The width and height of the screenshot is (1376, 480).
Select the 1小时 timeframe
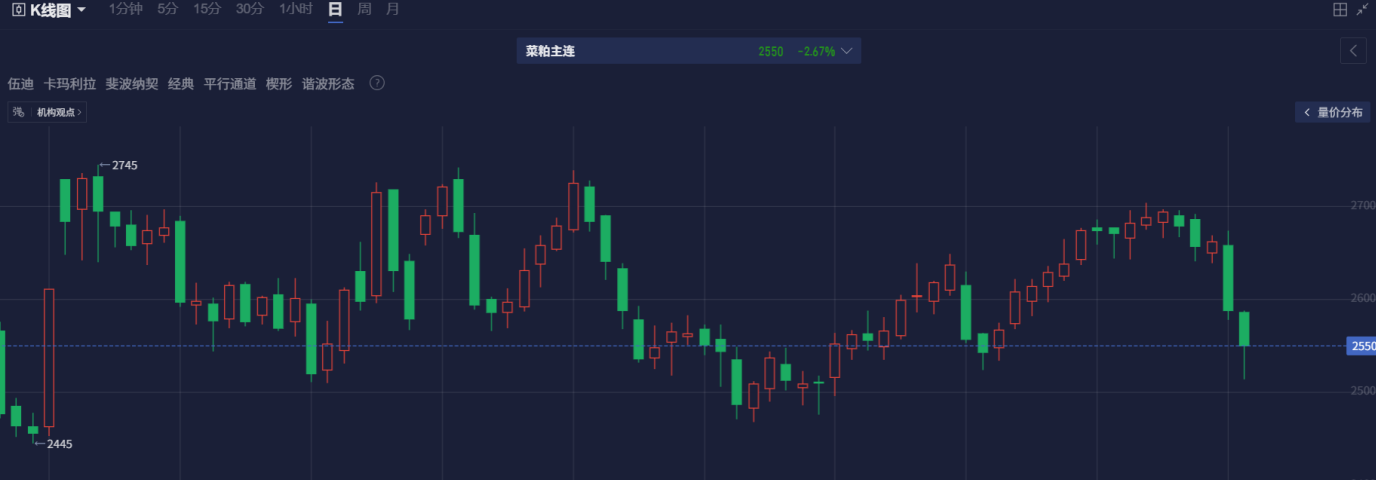click(296, 9)
